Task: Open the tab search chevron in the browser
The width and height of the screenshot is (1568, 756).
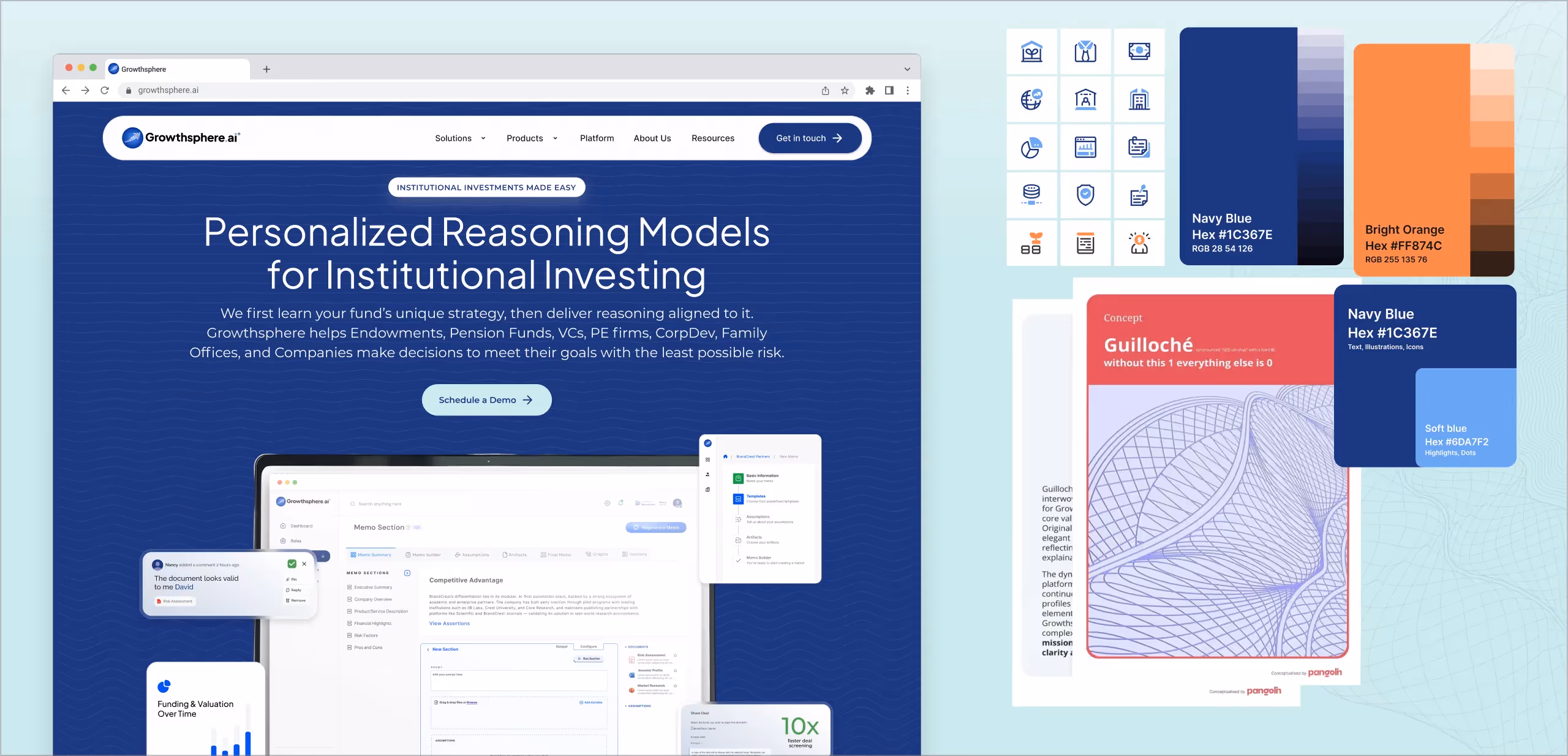Action: point(907,69)
